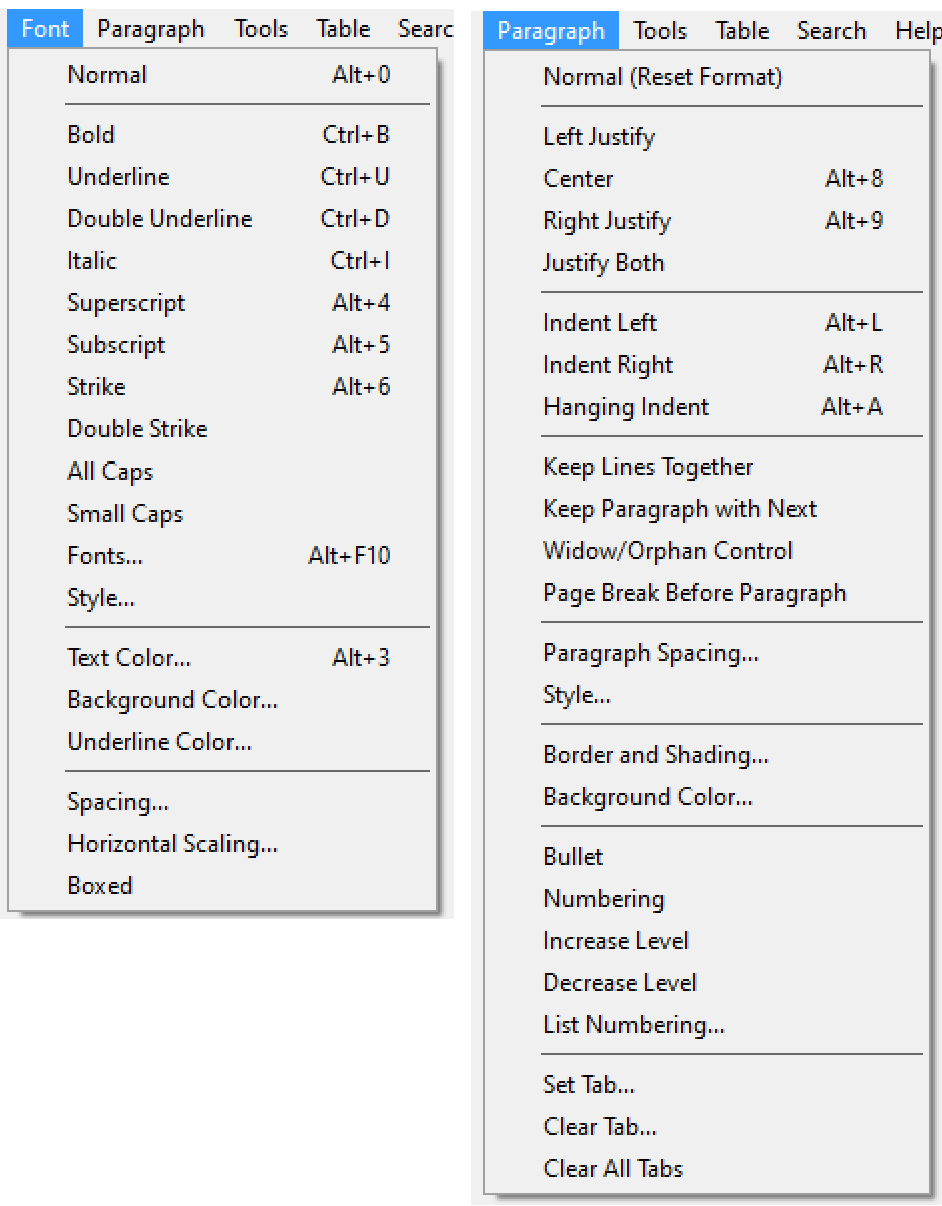Select the Boxed font option
The height and width of the screenshot is (1206, 942).
100,886
